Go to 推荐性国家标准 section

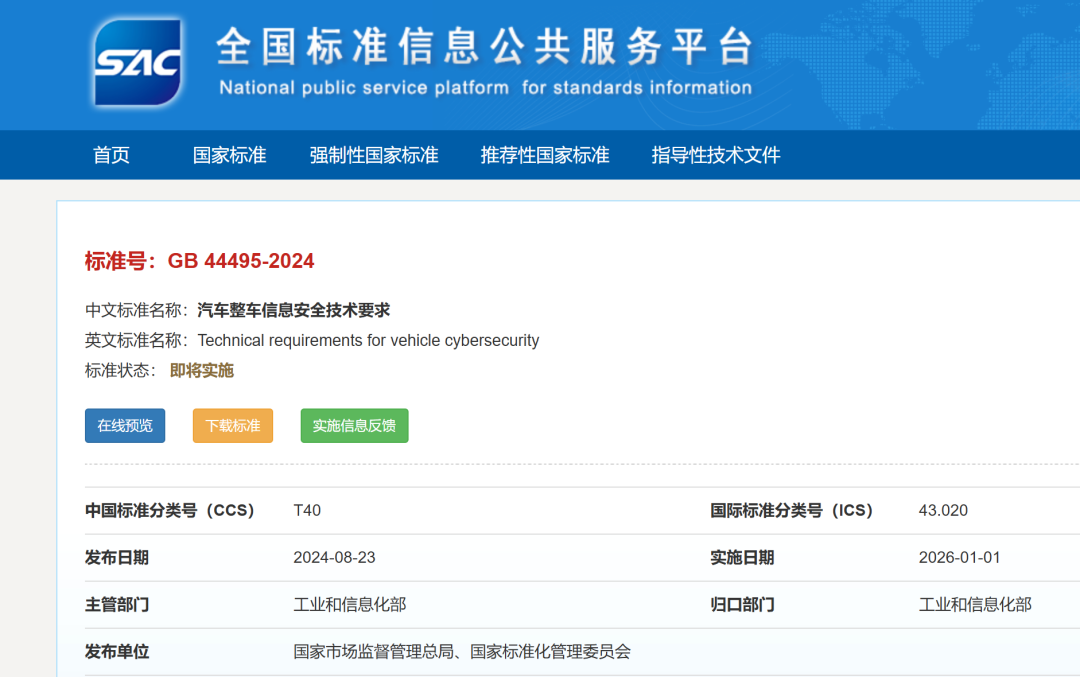click(x=545, y=155)
